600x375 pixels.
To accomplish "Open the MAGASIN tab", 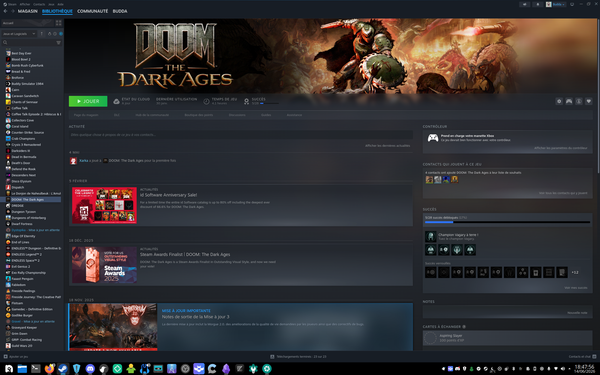I will [28, 11].
